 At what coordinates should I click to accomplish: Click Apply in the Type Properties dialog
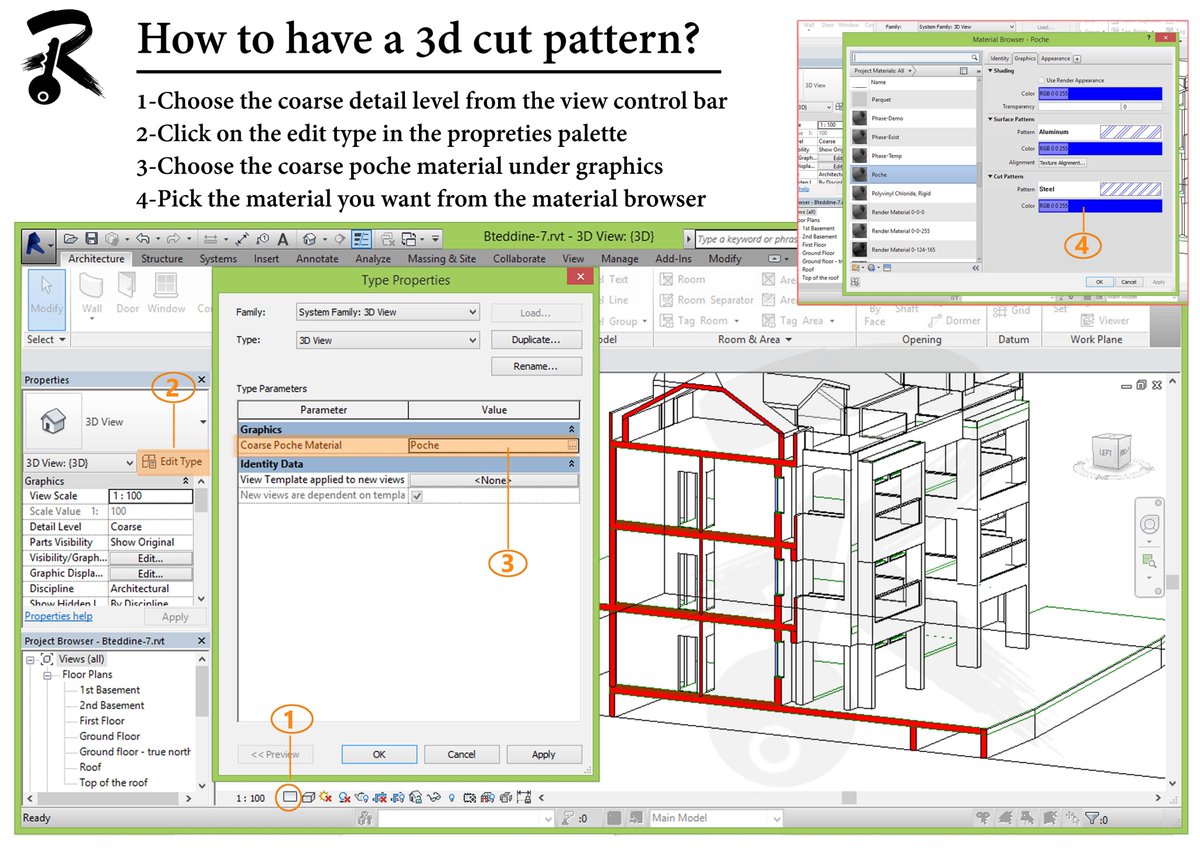pos(543,754)
